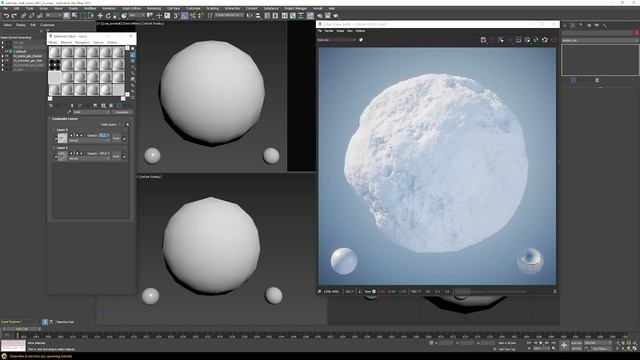
Task: Click the Composite material type button
Action: [x=122, y=112]
